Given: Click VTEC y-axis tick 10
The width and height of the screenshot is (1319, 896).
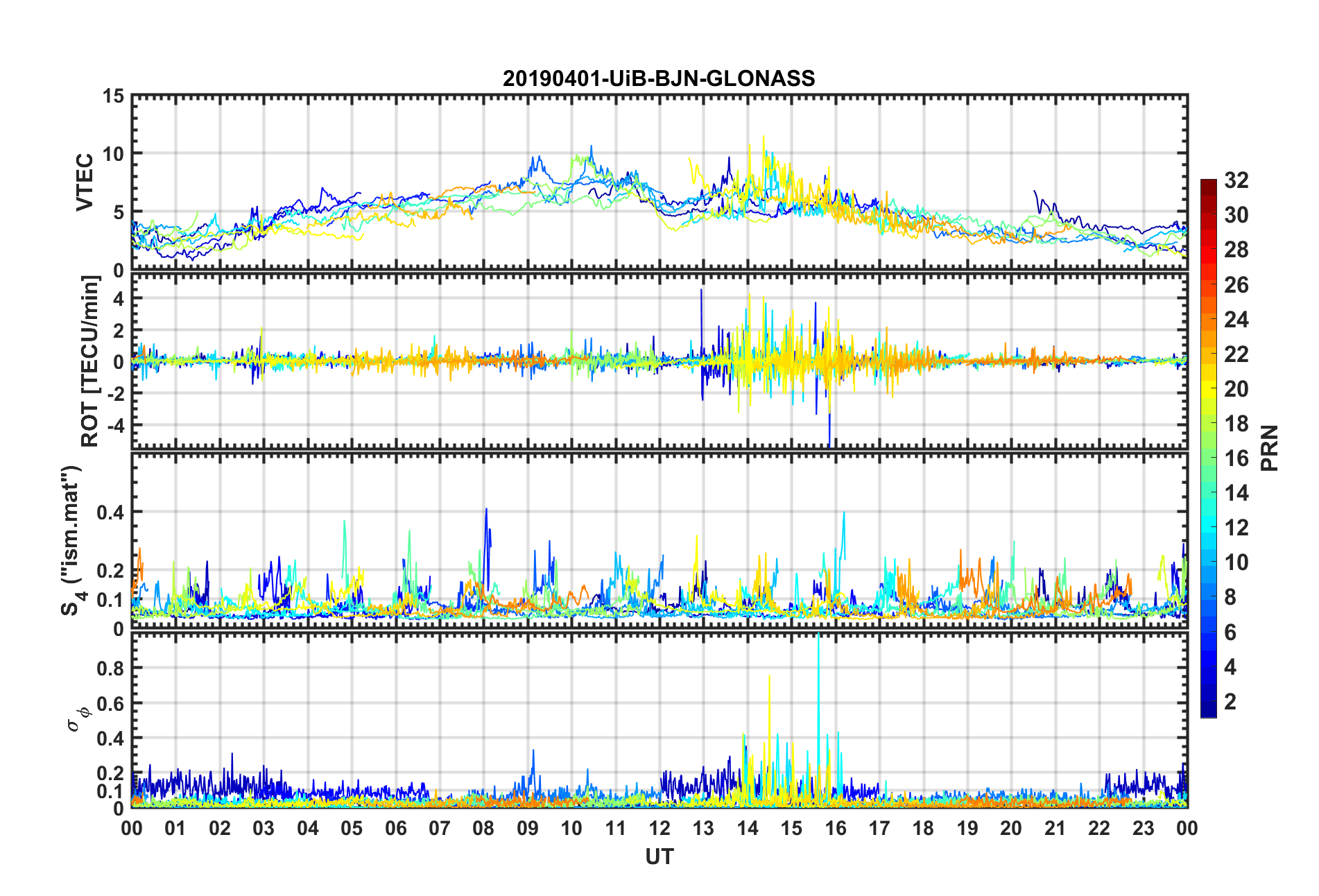Looking at the screenshot, I should (x=113, y=154).
